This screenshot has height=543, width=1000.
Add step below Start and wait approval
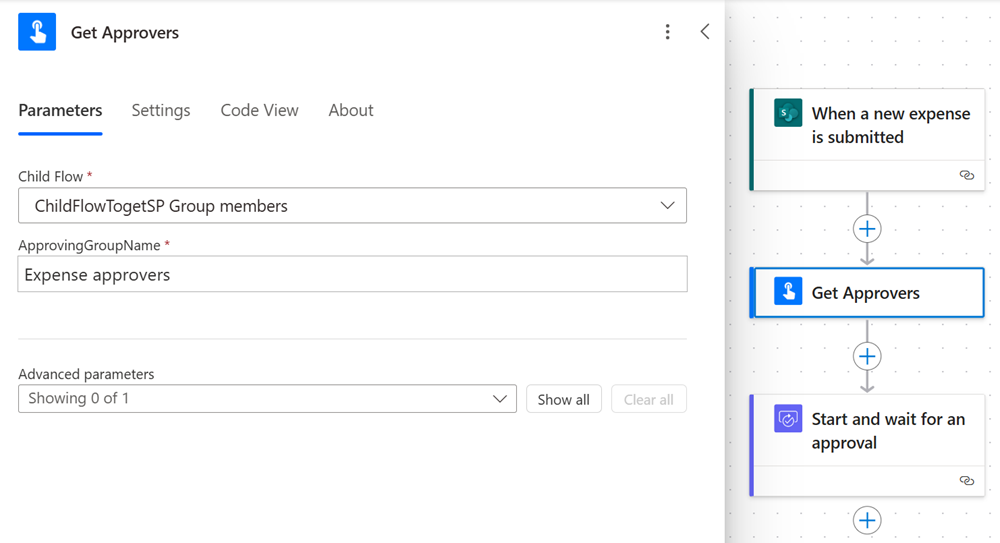coord(867,520)
